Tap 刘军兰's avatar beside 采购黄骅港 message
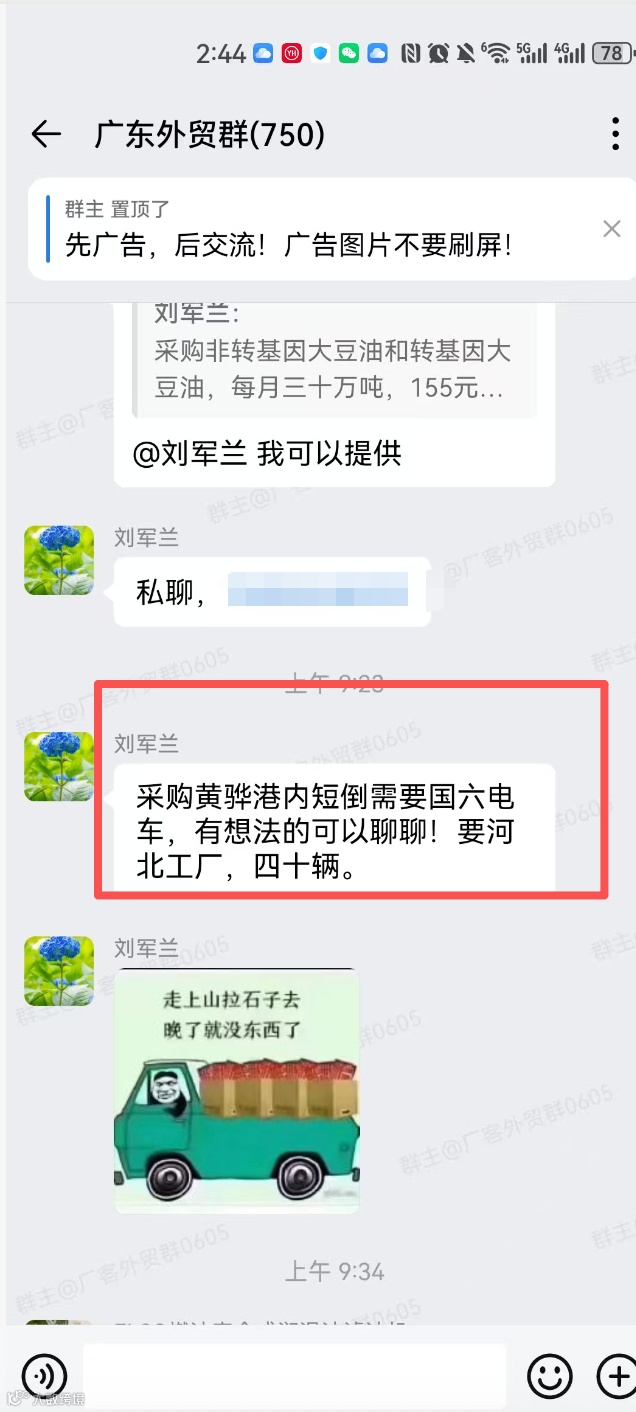Image resolution: width=636 pixels, height=1412 pixels. click(x=59, y=766)
